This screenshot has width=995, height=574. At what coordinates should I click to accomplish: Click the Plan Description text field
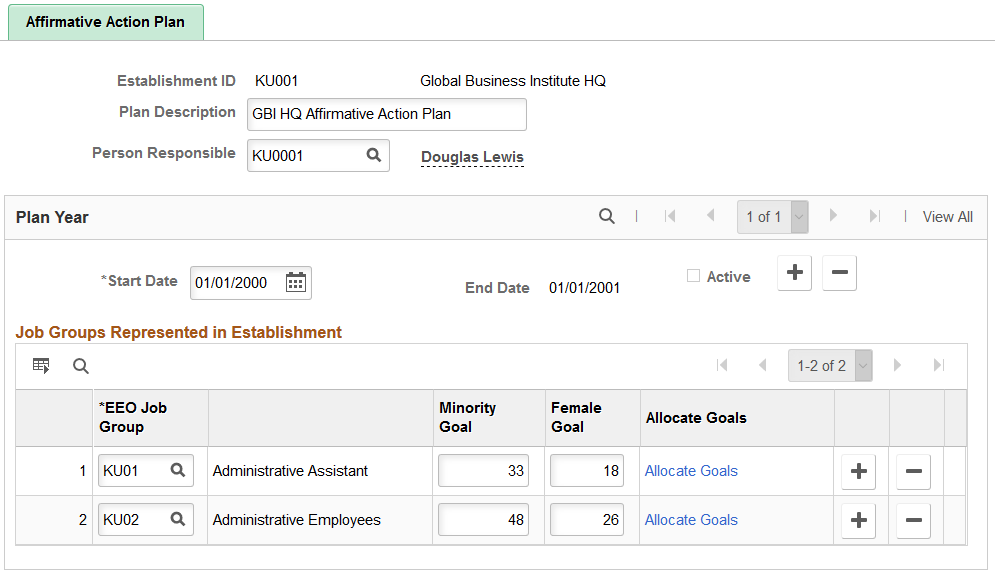pyautogui.click(x=386, y=114)
